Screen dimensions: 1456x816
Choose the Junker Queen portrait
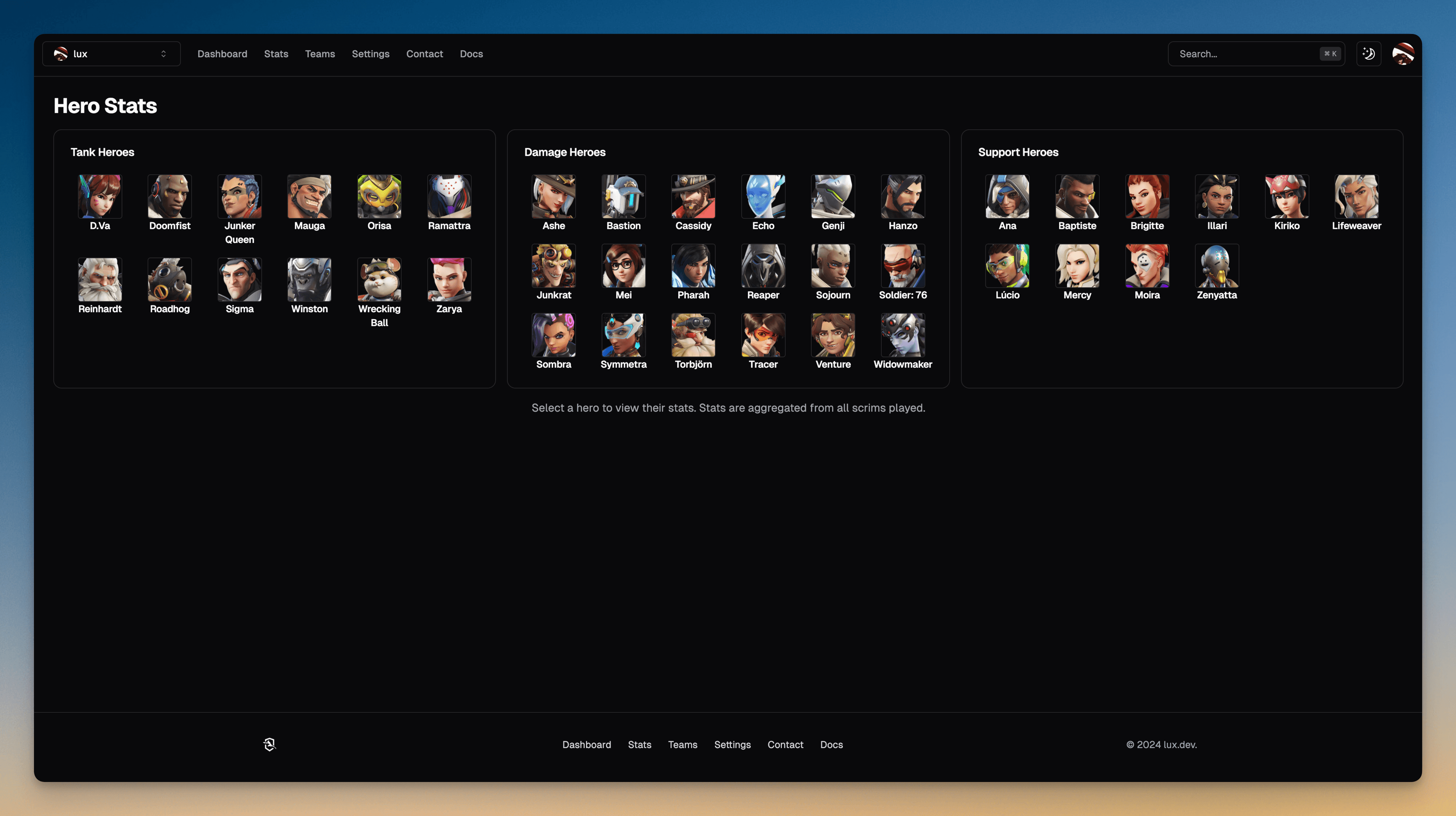tap(240, 196)
